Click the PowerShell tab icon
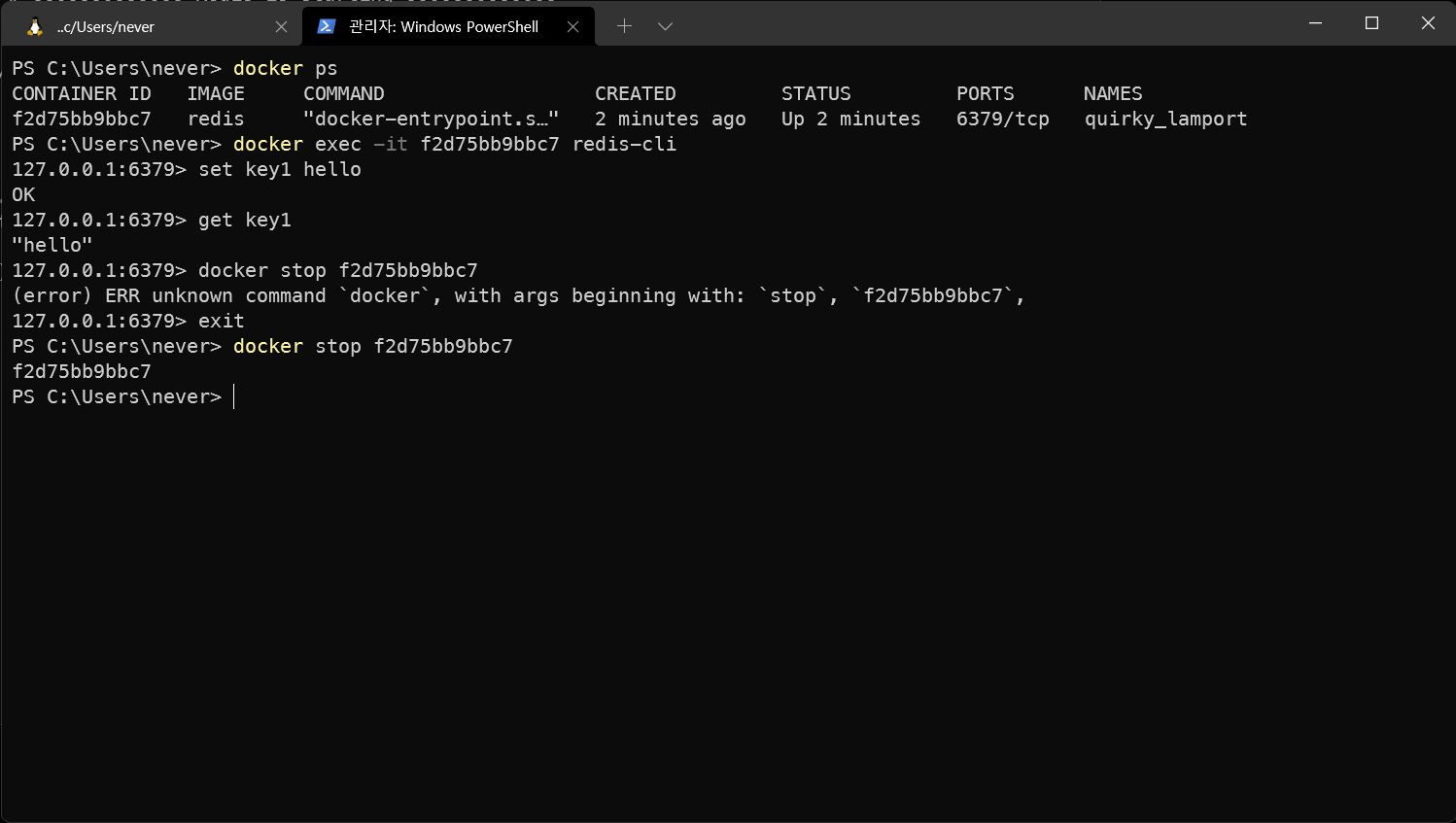This screenshot has width=1456, height=823. click(x=327, y=26)
